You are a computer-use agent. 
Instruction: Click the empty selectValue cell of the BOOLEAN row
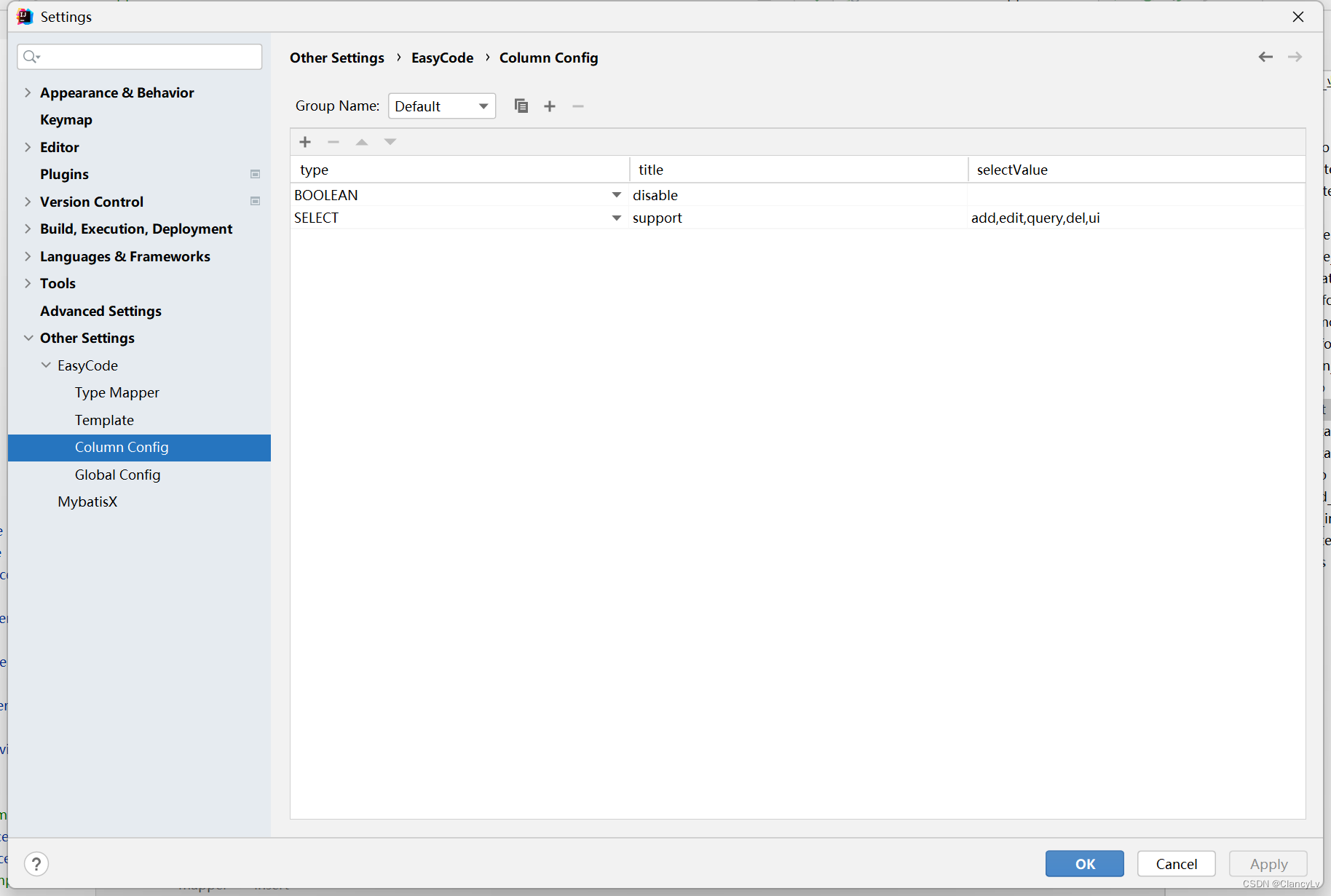coord(1137,195)
